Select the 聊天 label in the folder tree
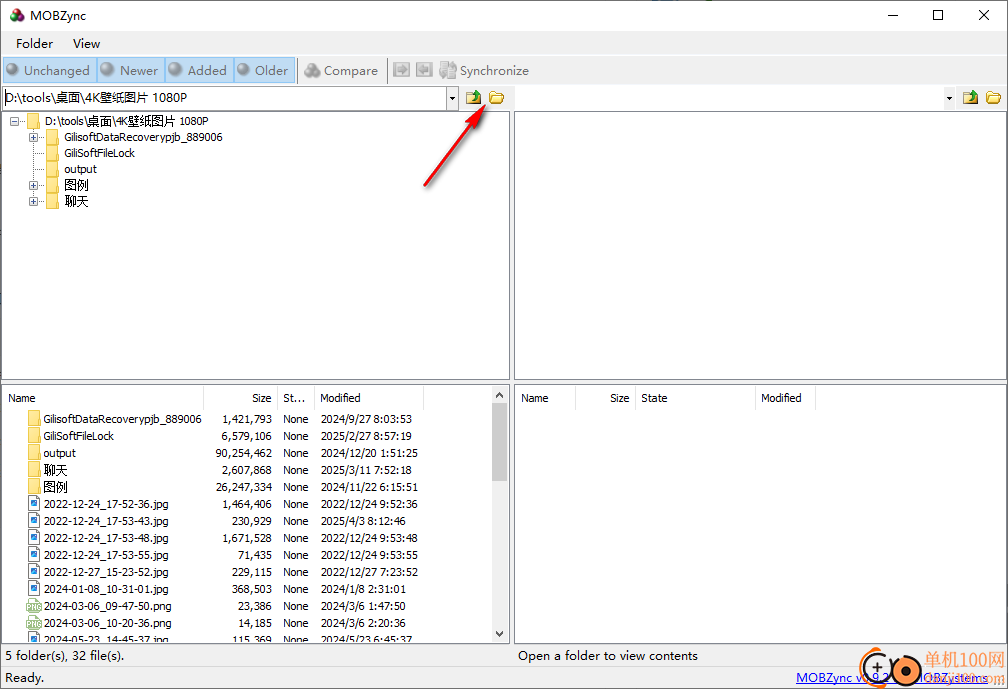 coord(76,201)
